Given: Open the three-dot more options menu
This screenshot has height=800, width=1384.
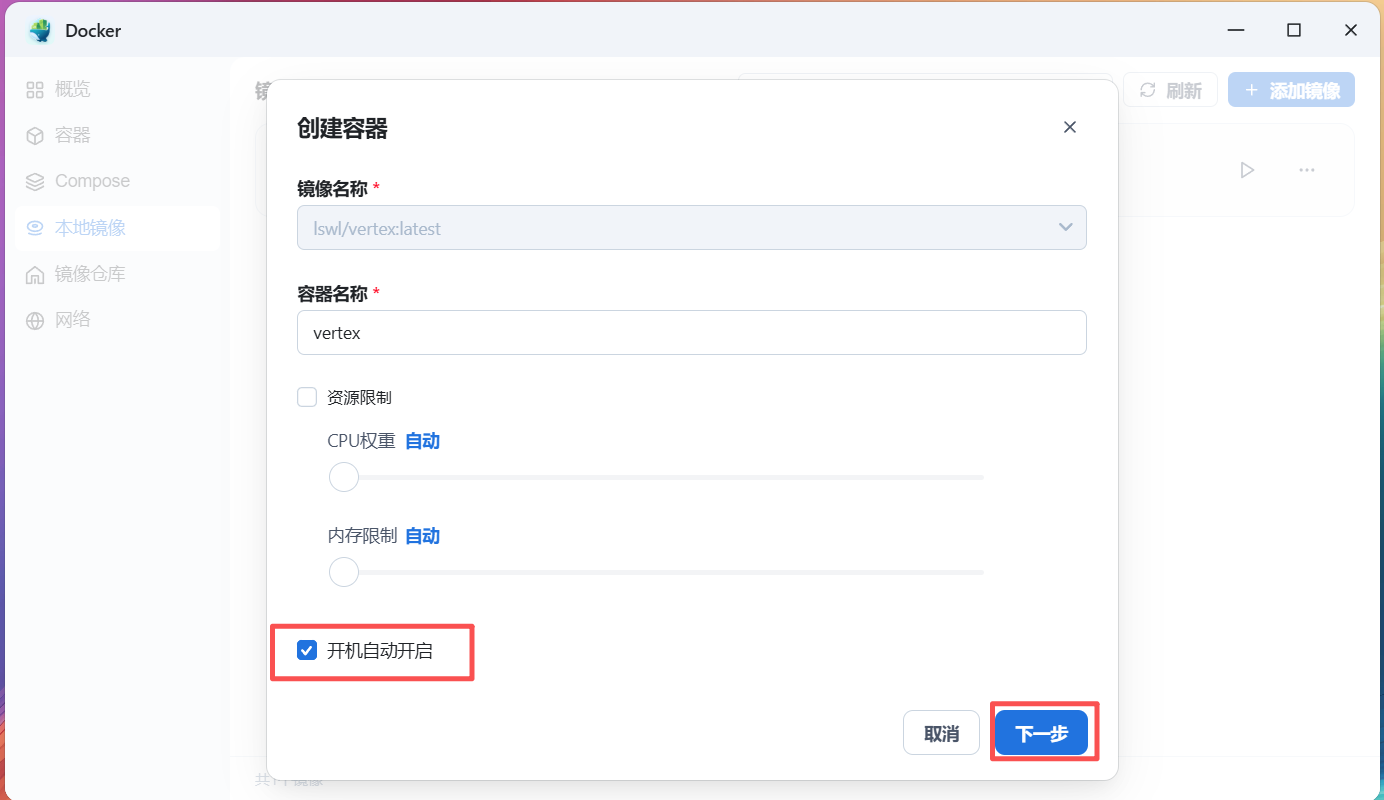Looking at the screenshot, I should click(x=1306, y=170).
